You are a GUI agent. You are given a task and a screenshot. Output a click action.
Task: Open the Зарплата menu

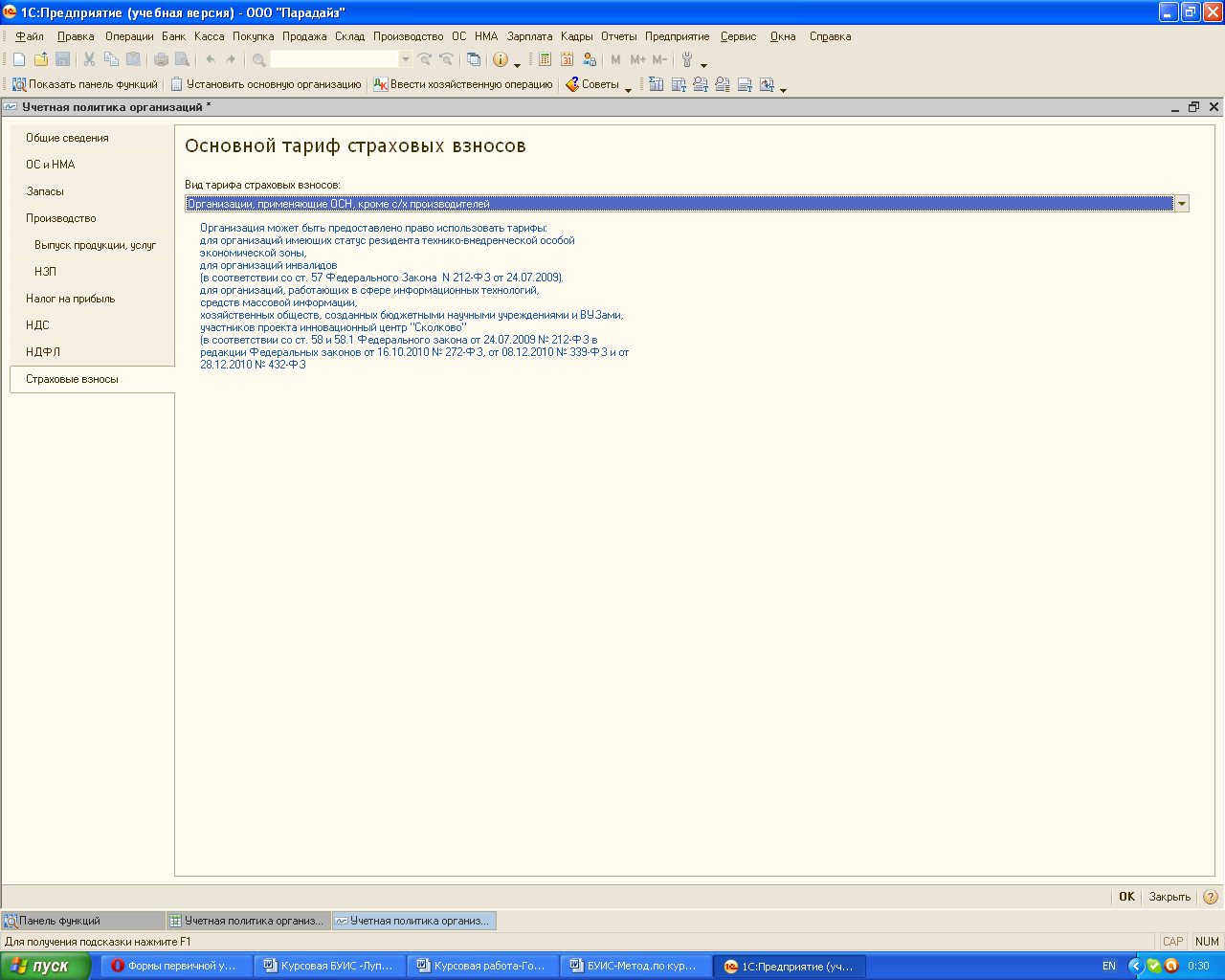click(530, 36)
